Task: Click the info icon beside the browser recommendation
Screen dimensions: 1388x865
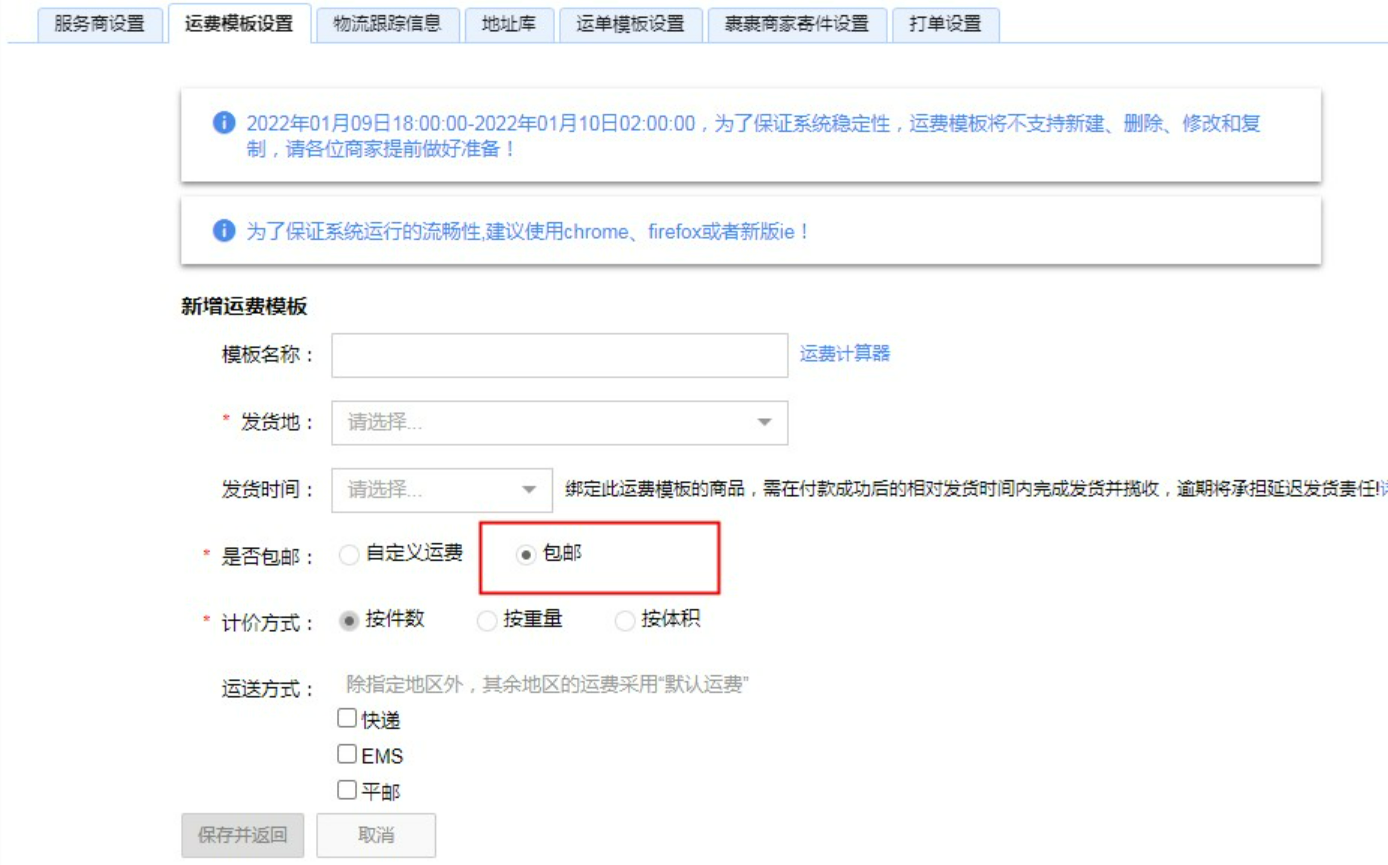Action: (223, 231)
